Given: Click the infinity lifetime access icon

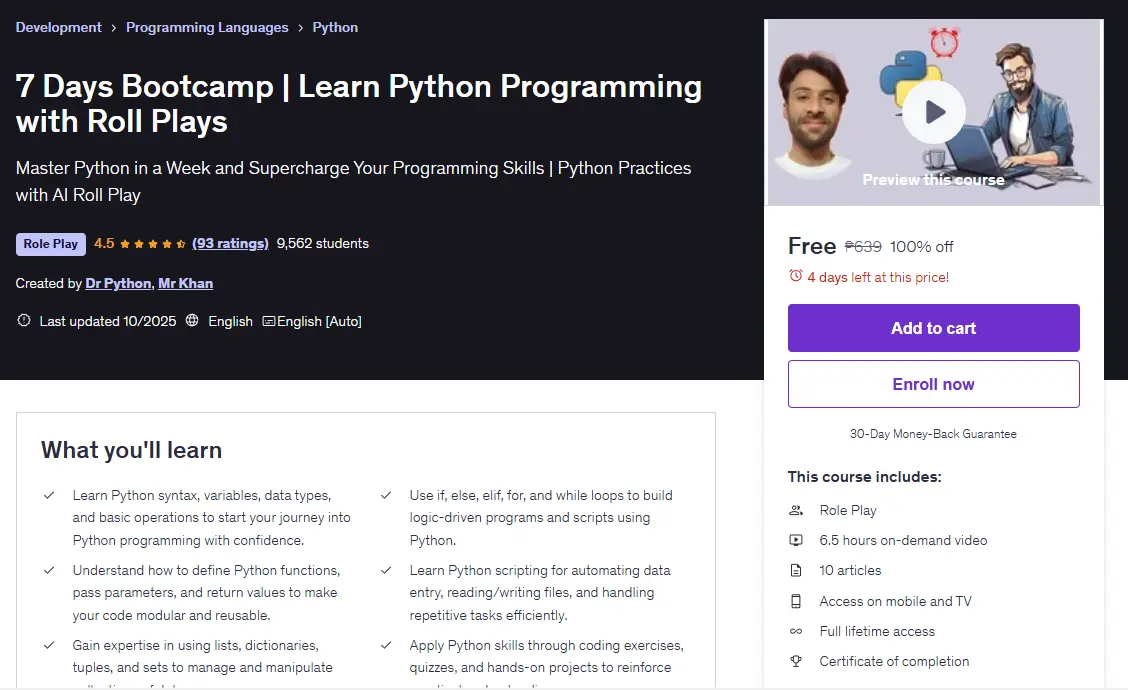Looking at the screenshot, I should point(796,631).
